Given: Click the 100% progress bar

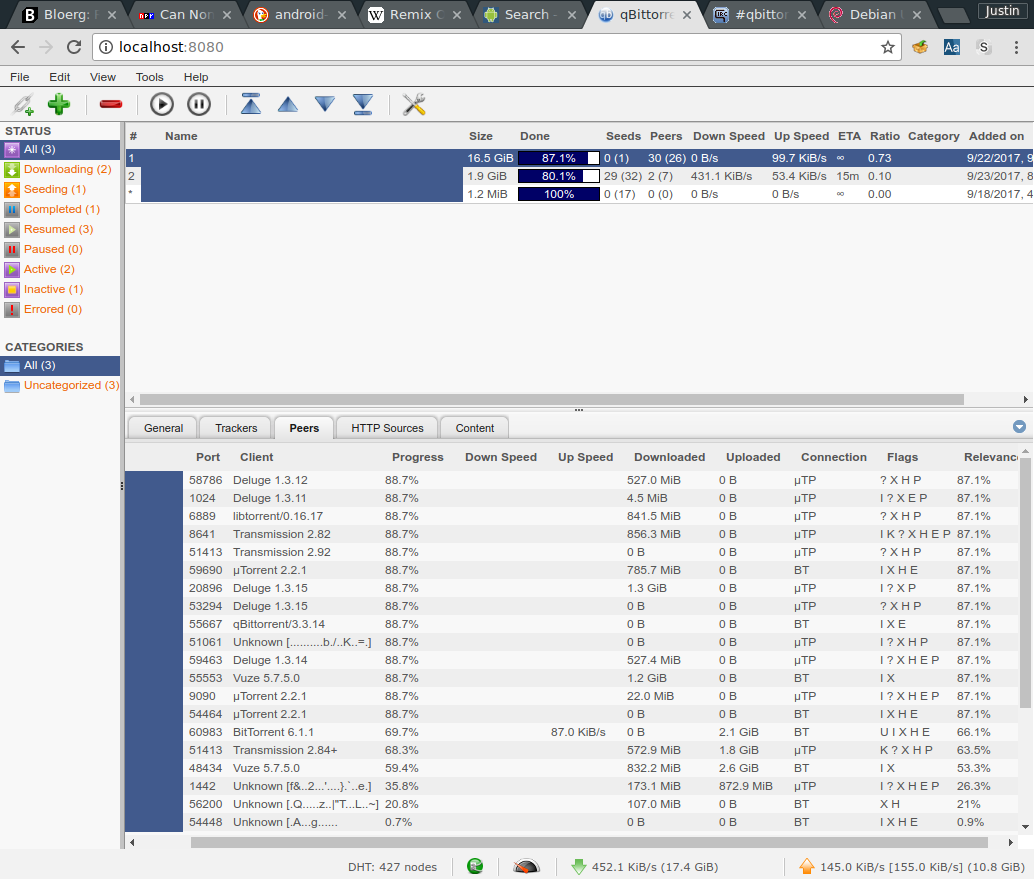Looking at the screenshot, I should 559,194.
